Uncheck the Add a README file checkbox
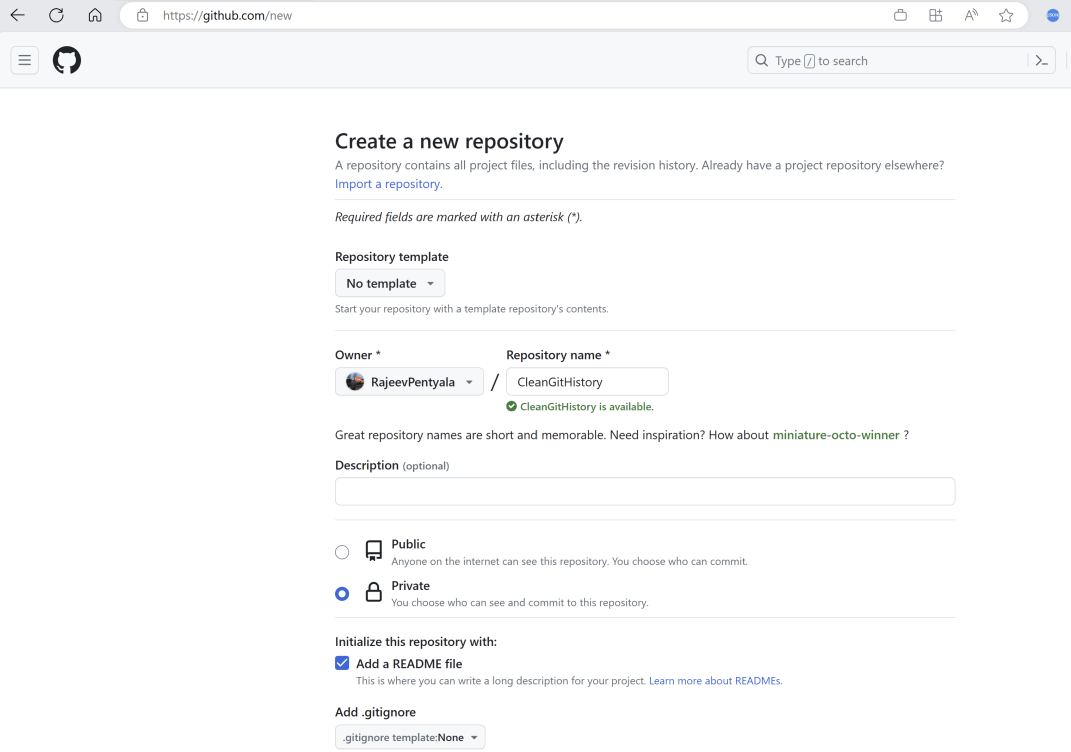 (342, 662)
